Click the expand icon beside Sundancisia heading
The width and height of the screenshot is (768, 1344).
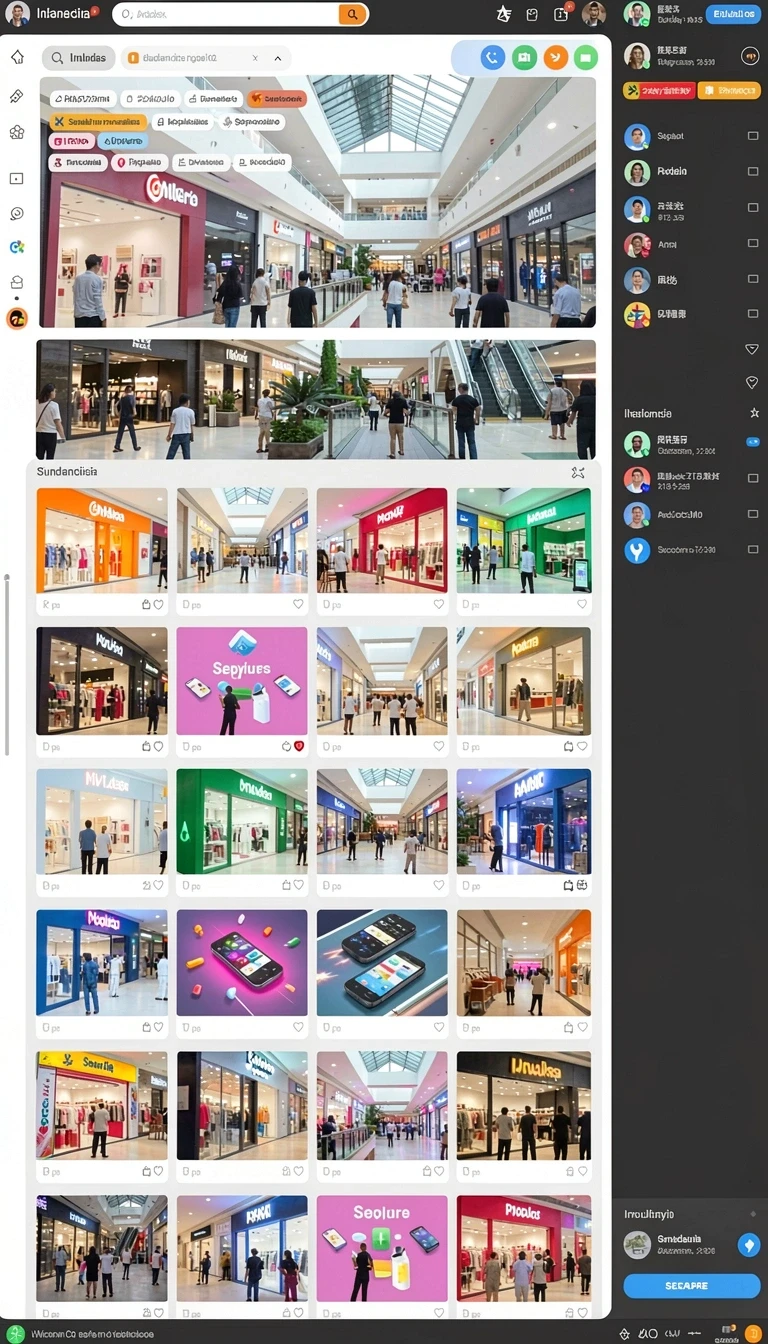(x=577, y=472)
